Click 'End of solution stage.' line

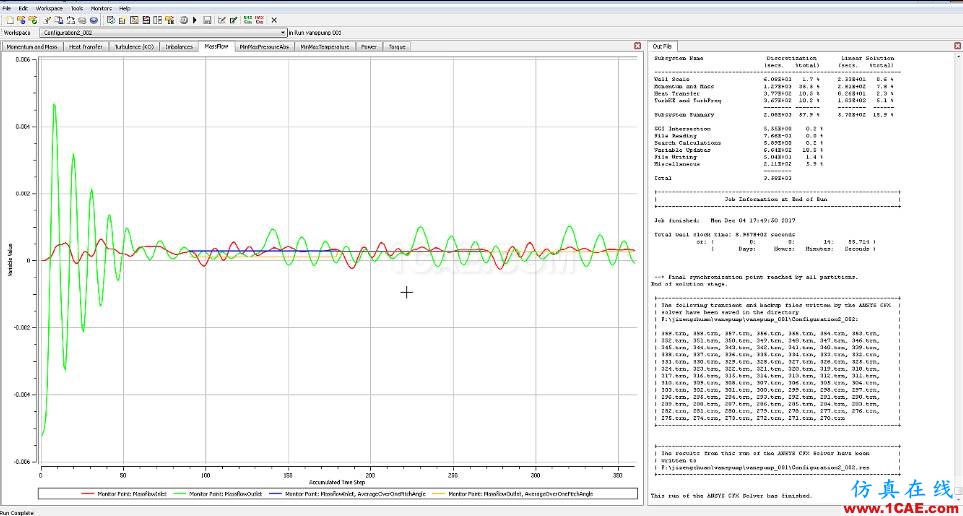(x=689, y=284)
